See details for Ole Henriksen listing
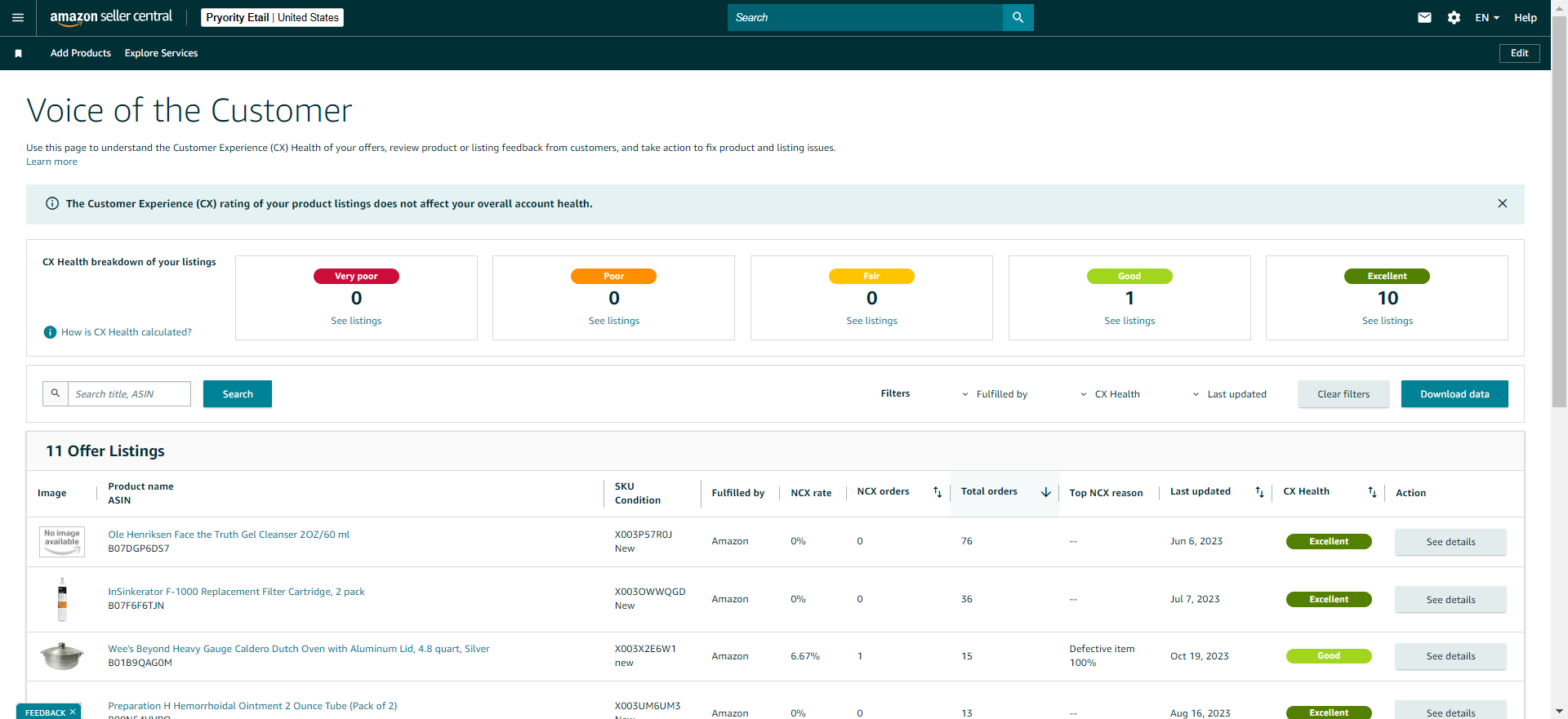This screenshot has width=1568, height=719. 1450,542
